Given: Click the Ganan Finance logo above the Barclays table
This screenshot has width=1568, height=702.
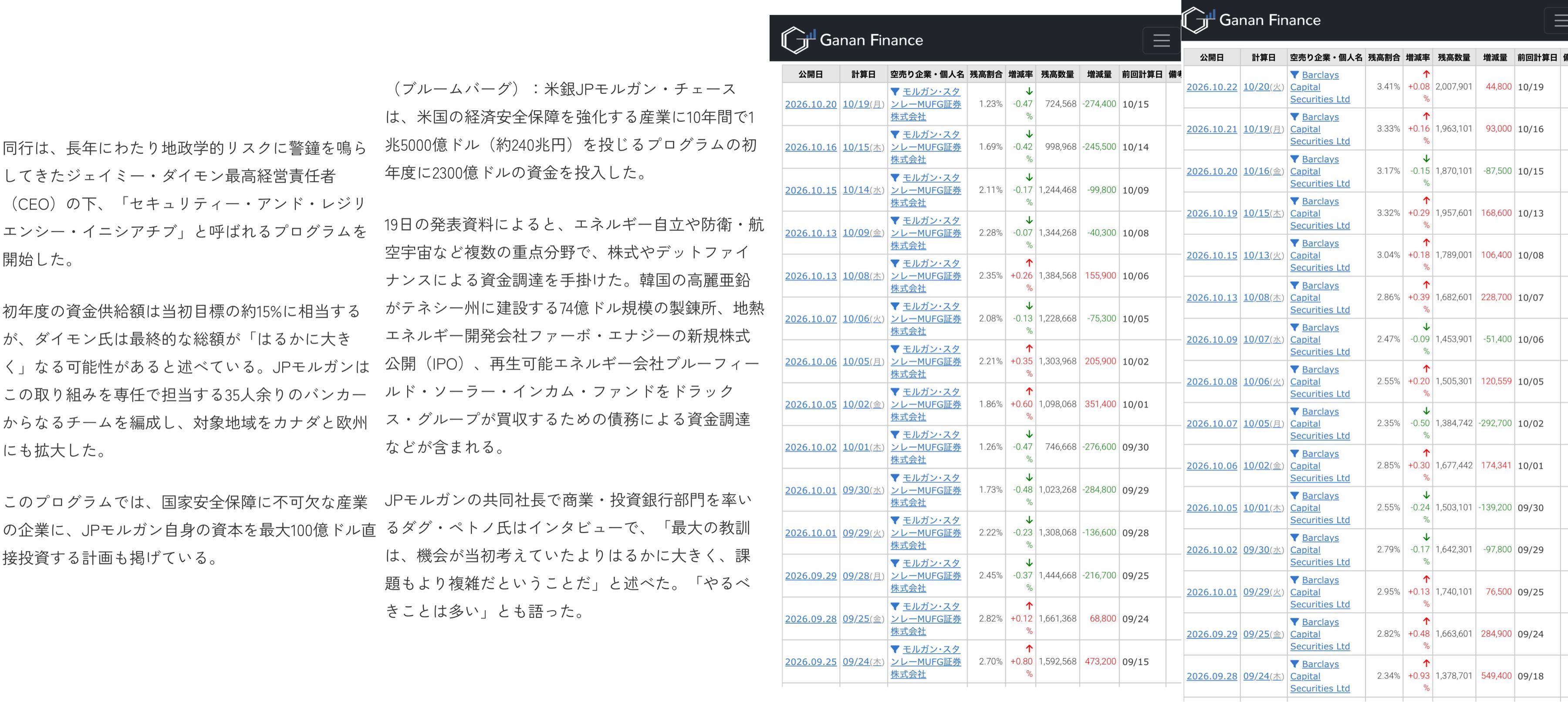Looking at the screenshot, I should pos(1251,20).
